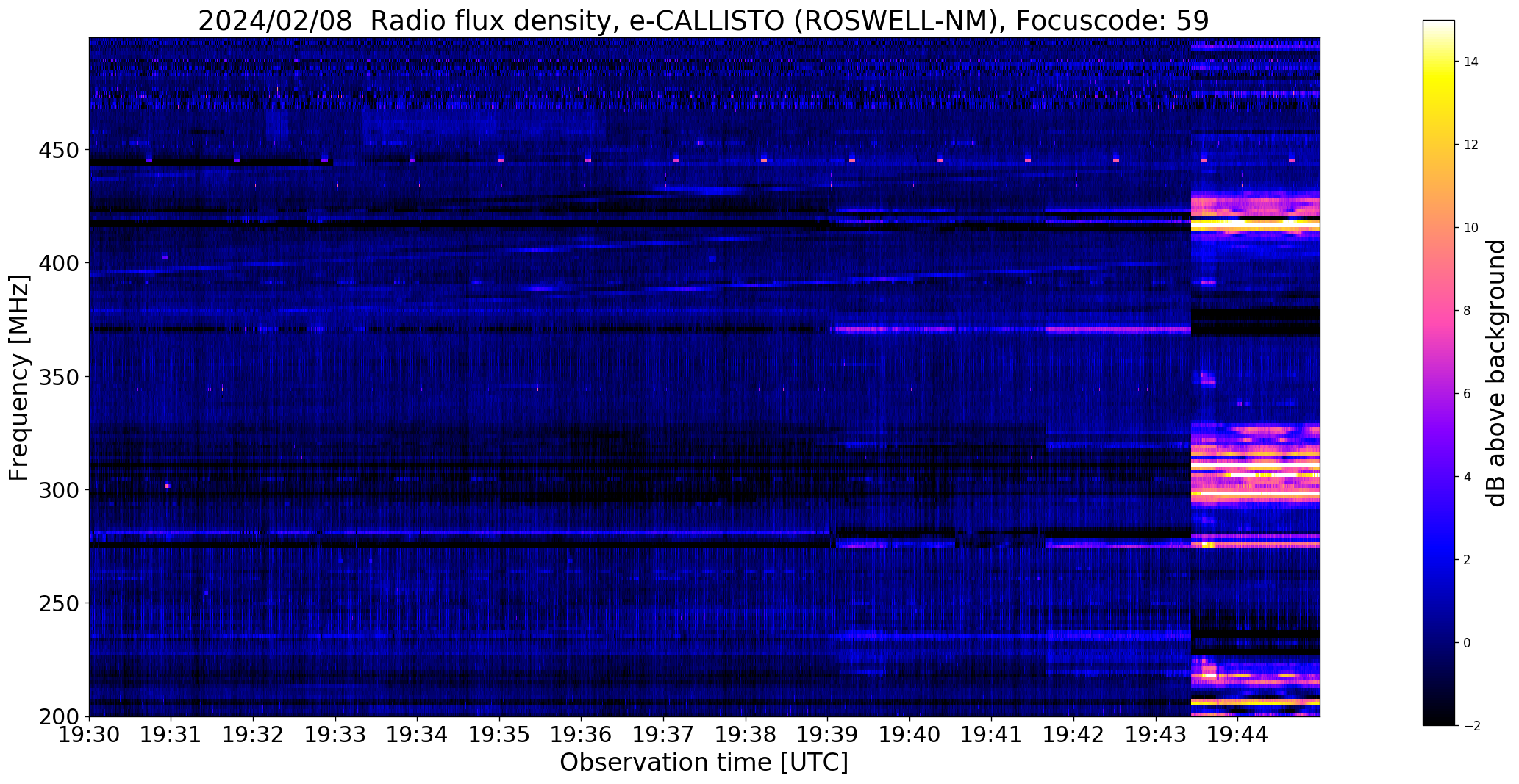Click the colorbar tick label 4
Screen dimensions: 1519x784
click(x=1468, y=477)
